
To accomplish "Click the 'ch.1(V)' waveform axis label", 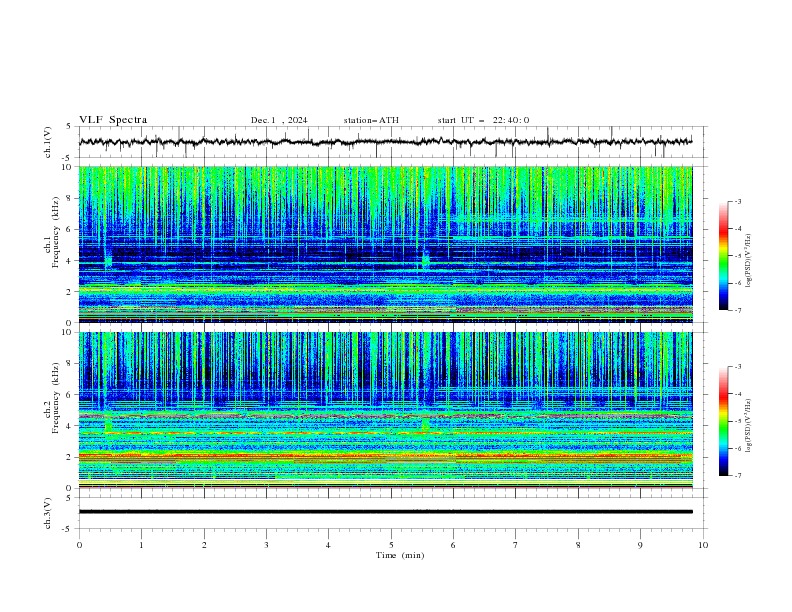I will point(48,142).
